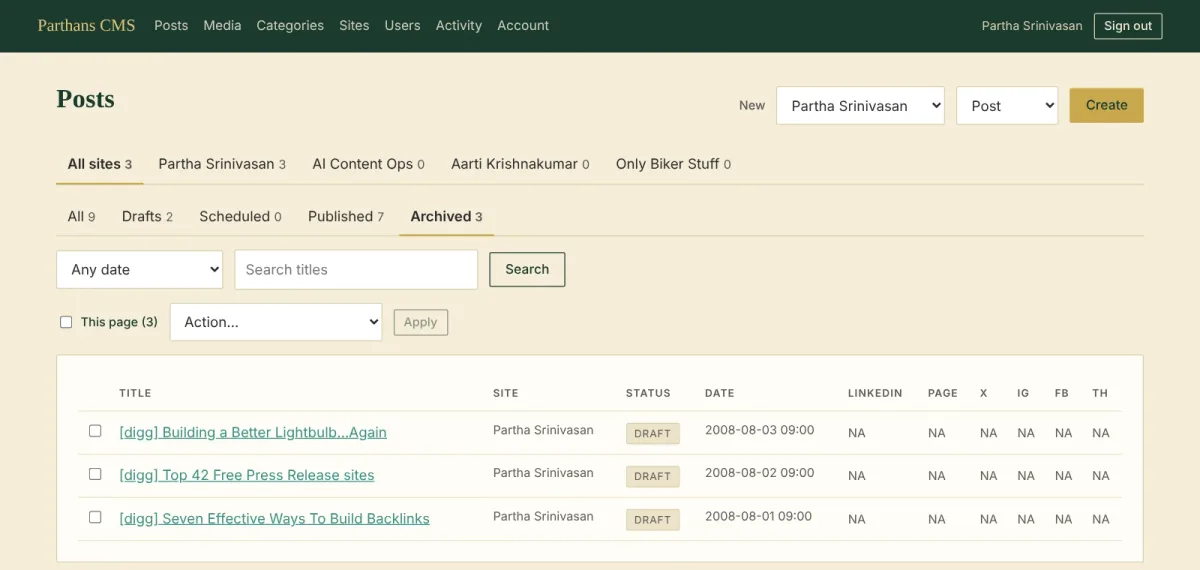Click the DATE column header
1200x570 pixels.
(720, 393)
